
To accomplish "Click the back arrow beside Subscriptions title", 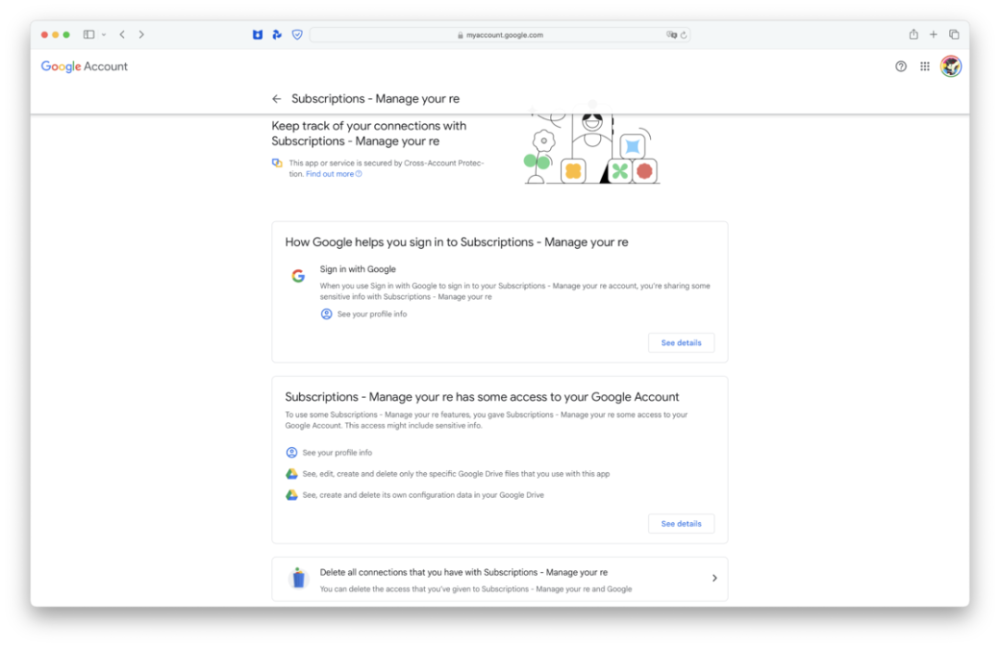I will (x=276, y=99).
